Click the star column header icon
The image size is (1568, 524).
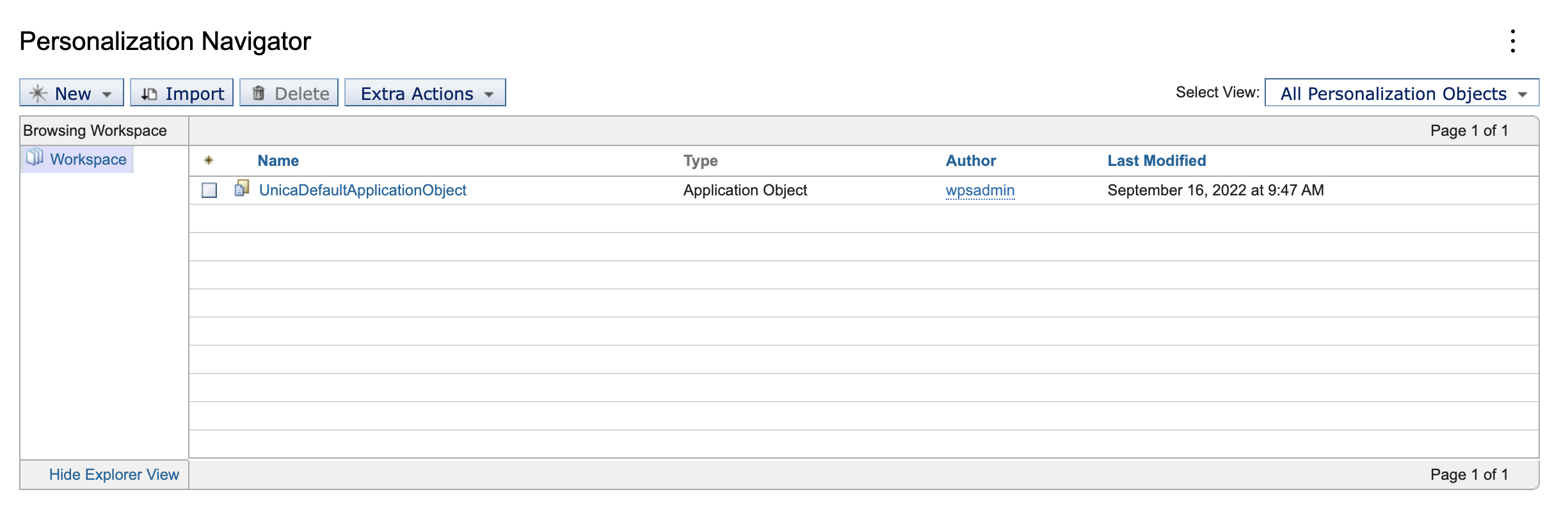click(209, 160)
